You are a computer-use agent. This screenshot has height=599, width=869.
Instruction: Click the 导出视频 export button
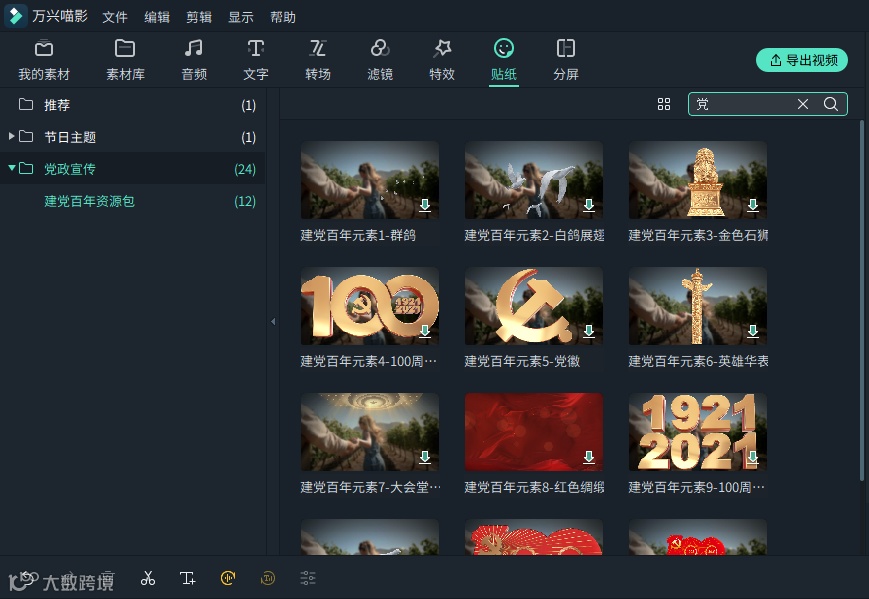[801, 60]
